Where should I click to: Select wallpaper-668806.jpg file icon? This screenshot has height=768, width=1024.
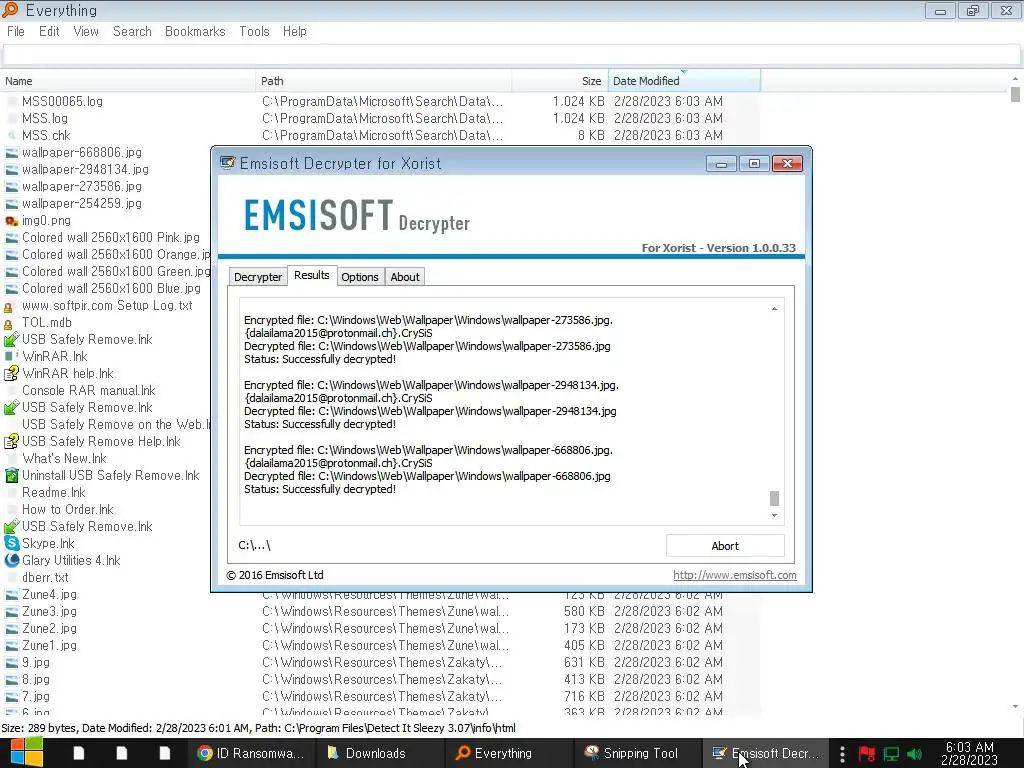click(x=12, y=153)
